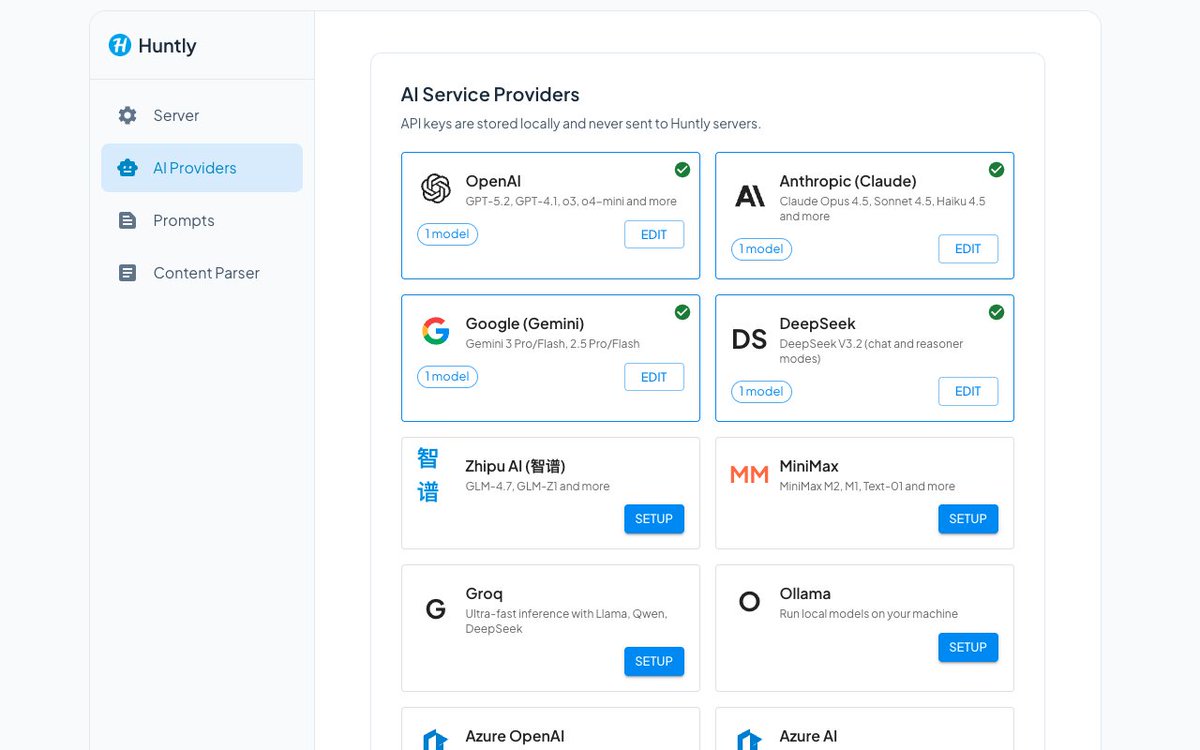1200x750 pixels.
Task: Click OpenAI's green enabled checkmark
Action: tap(682, 170)
